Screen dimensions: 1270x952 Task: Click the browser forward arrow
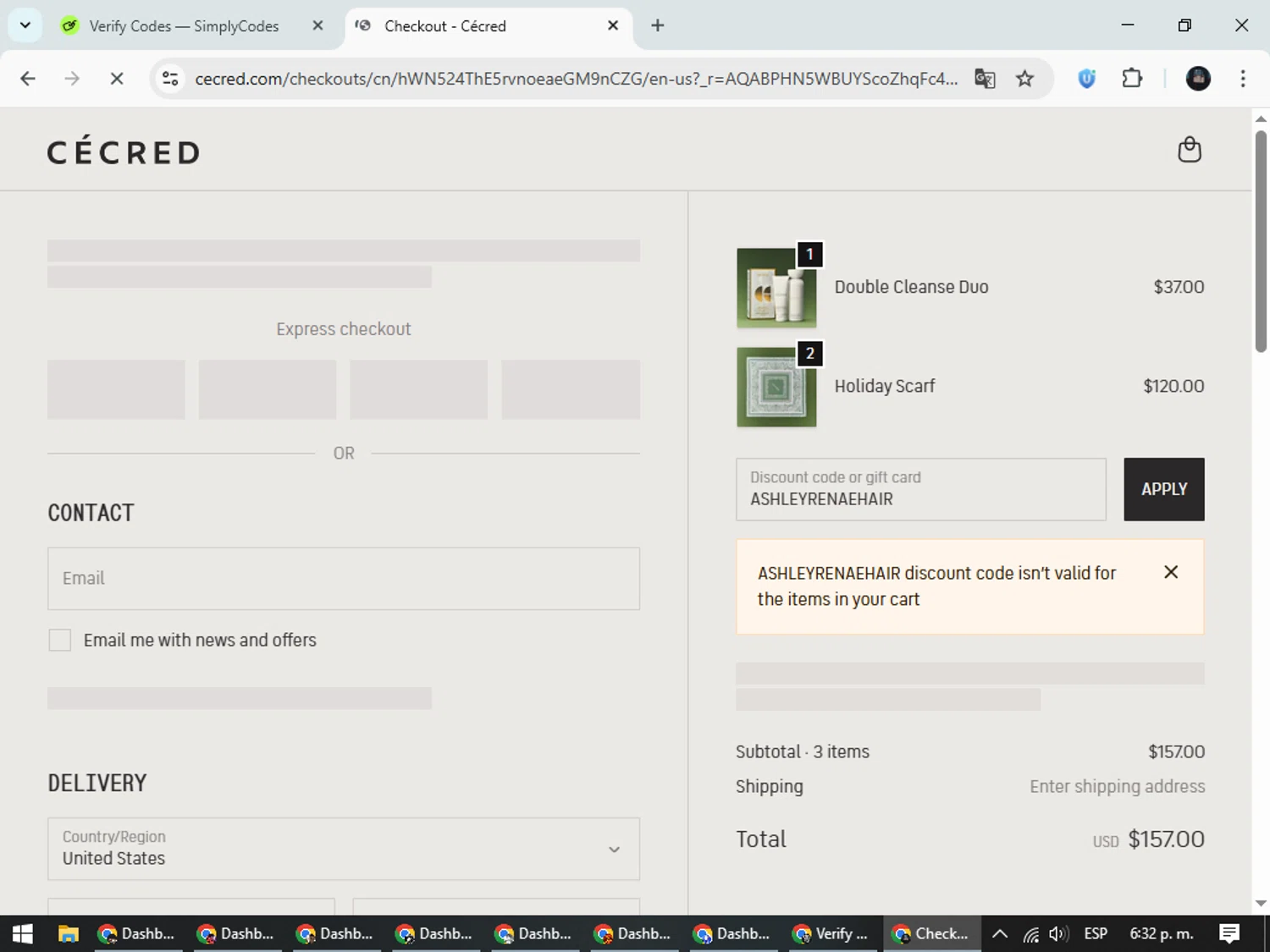pos(72,79)
